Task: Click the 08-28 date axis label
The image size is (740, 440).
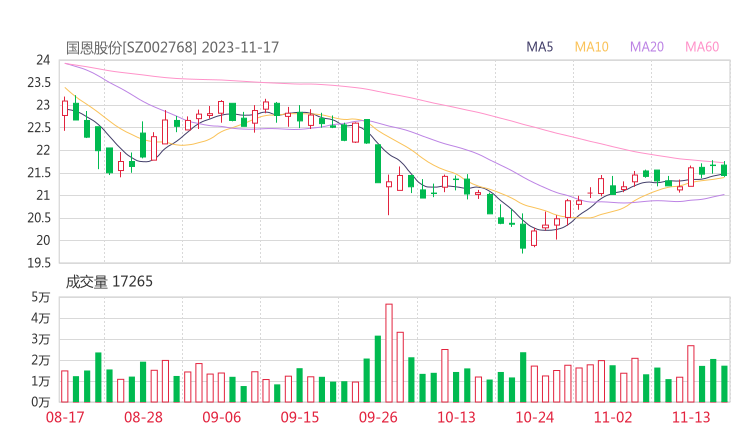Action: (143, 417)
